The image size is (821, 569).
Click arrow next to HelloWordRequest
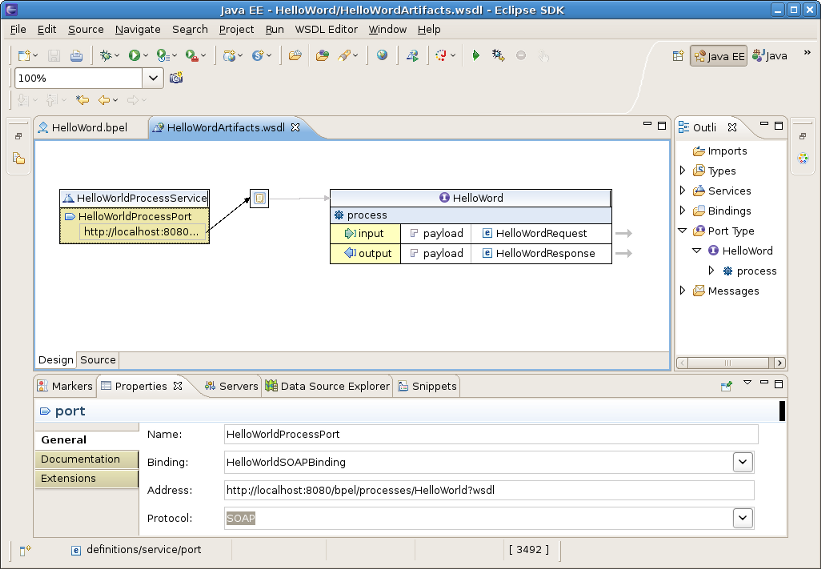pos(624,233)
